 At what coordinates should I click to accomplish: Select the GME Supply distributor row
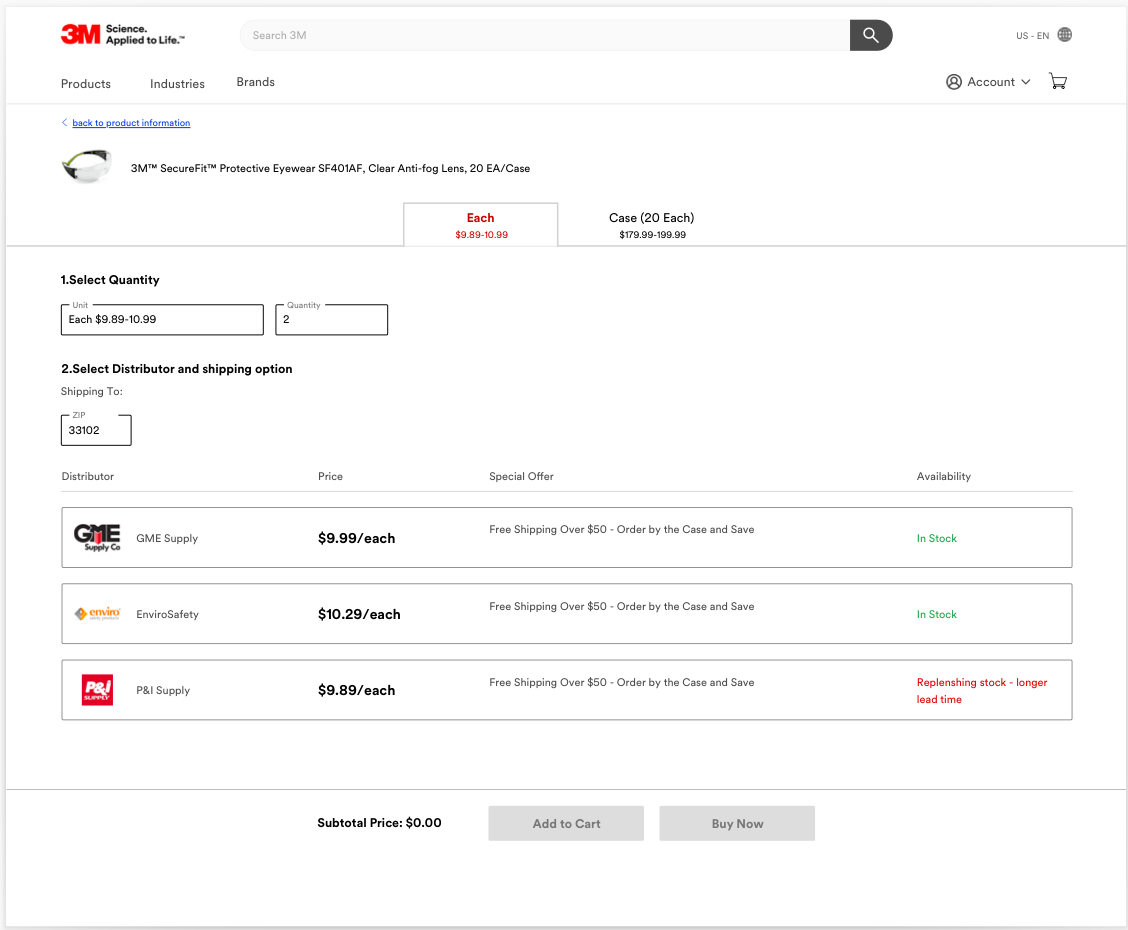click(567, 537)
